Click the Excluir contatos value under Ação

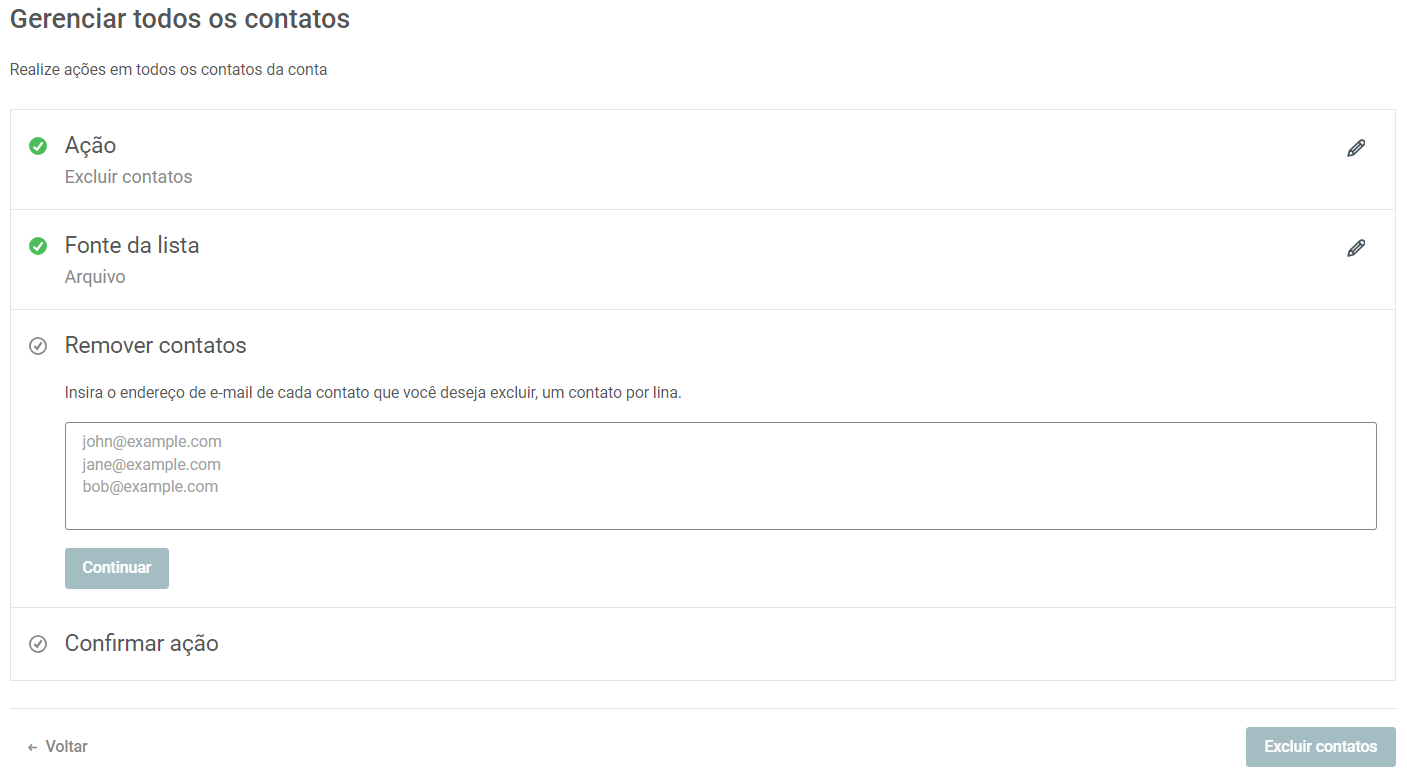point(128,177)
